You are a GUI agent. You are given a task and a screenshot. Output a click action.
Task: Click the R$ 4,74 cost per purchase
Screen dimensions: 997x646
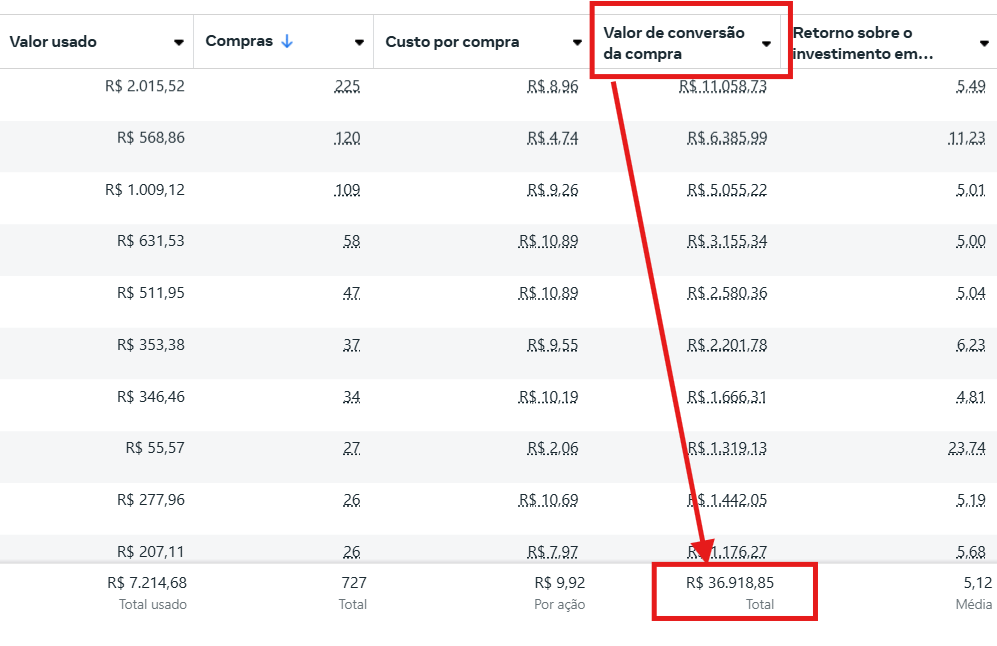(553, 138)
